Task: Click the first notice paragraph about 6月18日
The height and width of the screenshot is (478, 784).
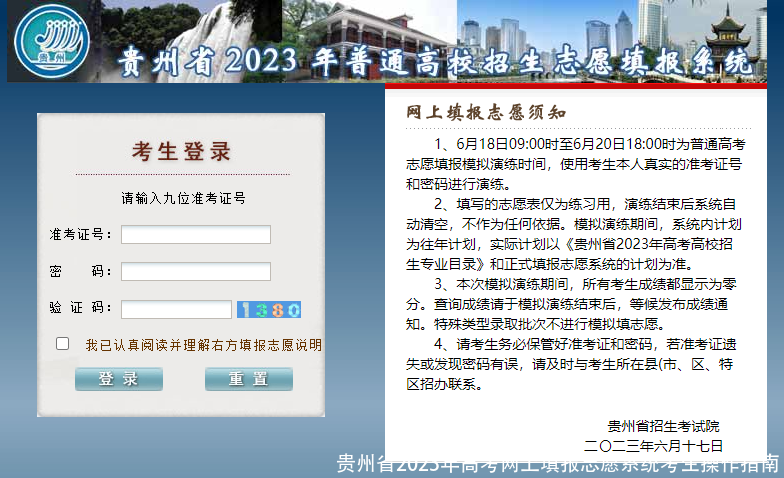Action: 575,164
